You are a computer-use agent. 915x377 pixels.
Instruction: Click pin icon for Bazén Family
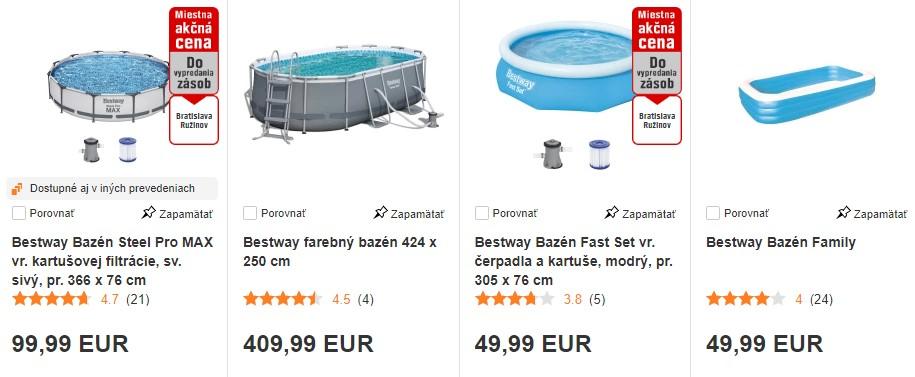tap(843, 213)
